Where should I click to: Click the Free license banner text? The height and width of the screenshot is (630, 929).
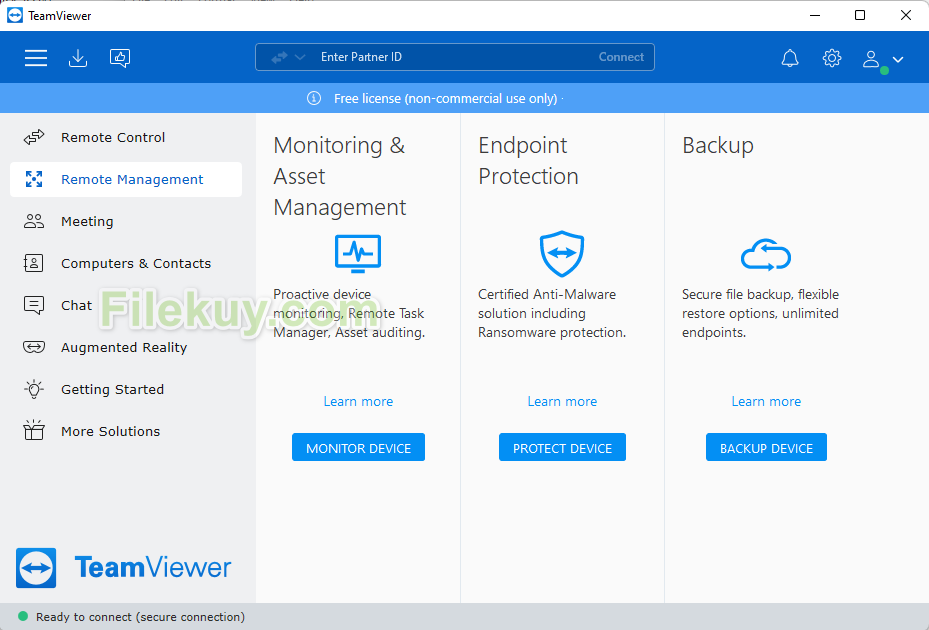[446, 98]
